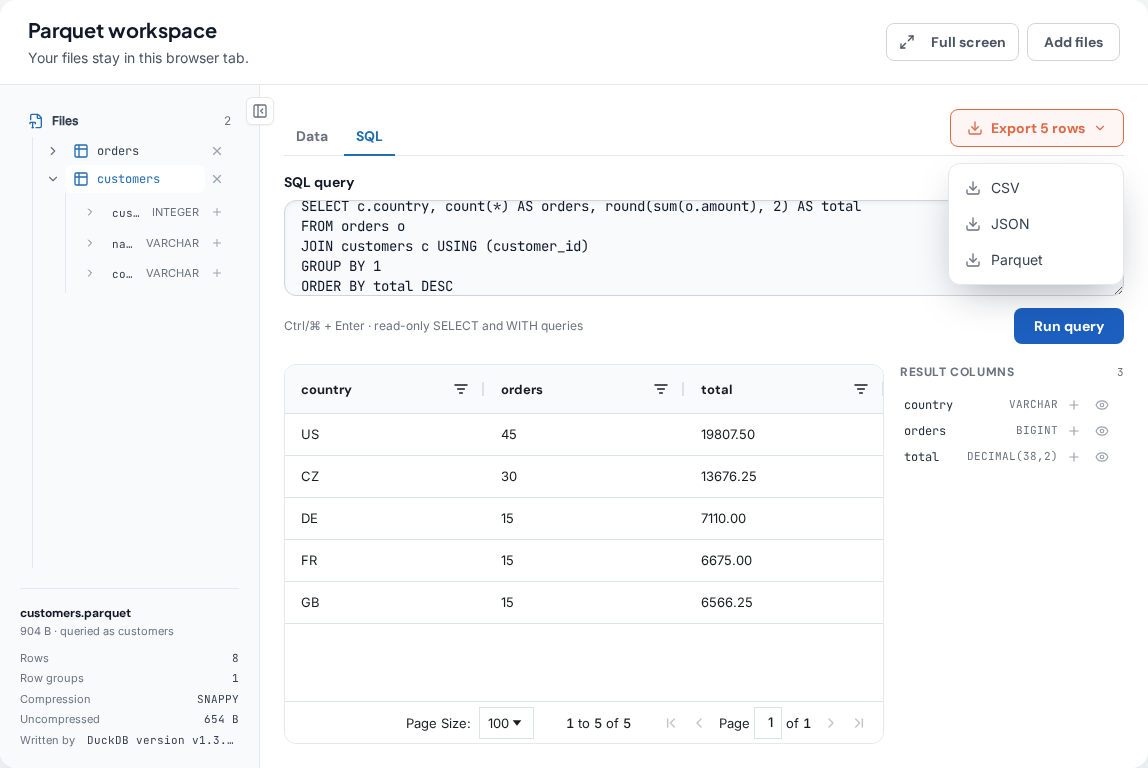Select the DE country cell
This screenshot has height=768, width=1148.
click(x=384, y=518)
